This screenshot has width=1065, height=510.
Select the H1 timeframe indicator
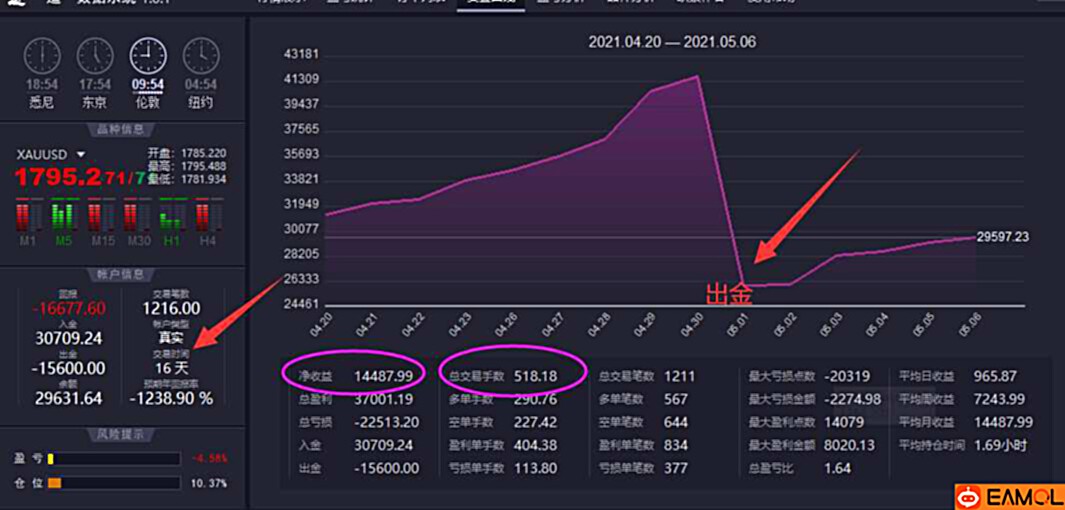(x=172, y=215)
